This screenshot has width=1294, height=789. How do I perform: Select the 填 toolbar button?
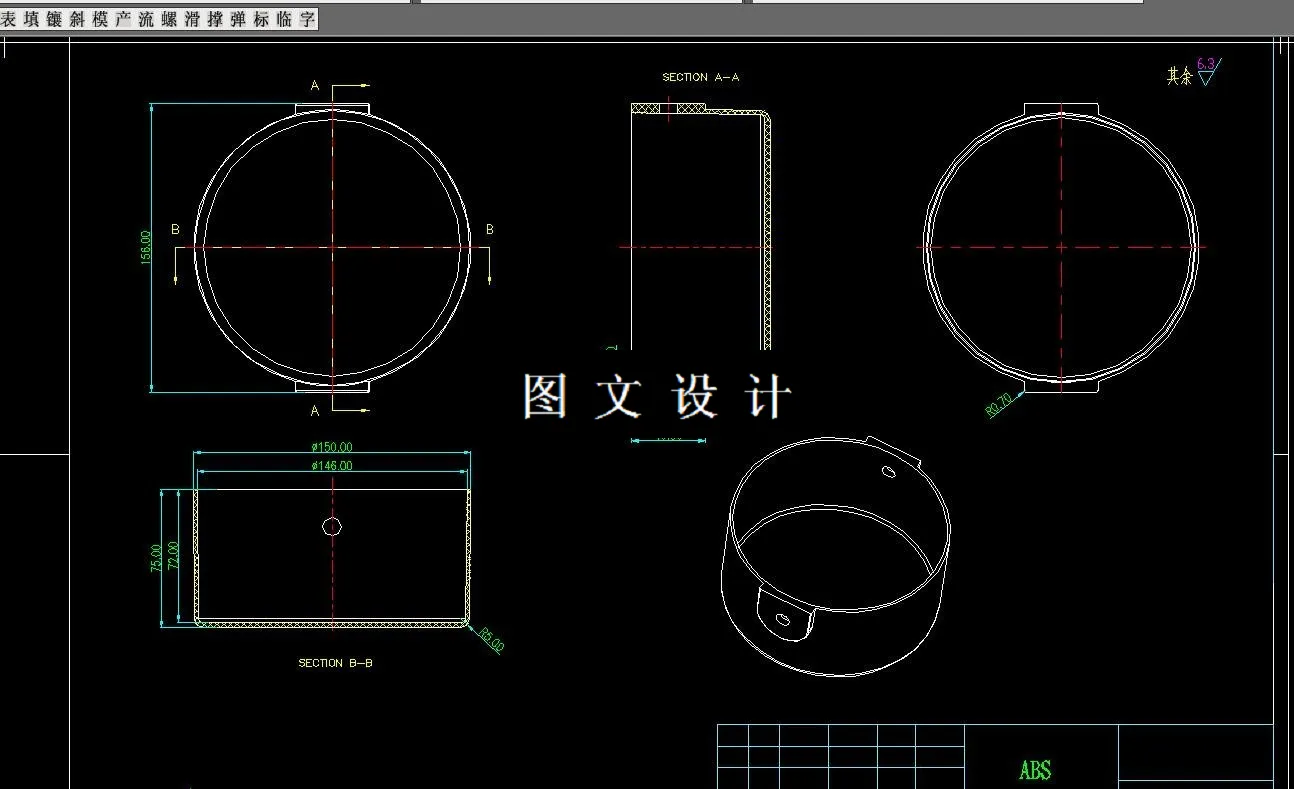click(32, 20)
